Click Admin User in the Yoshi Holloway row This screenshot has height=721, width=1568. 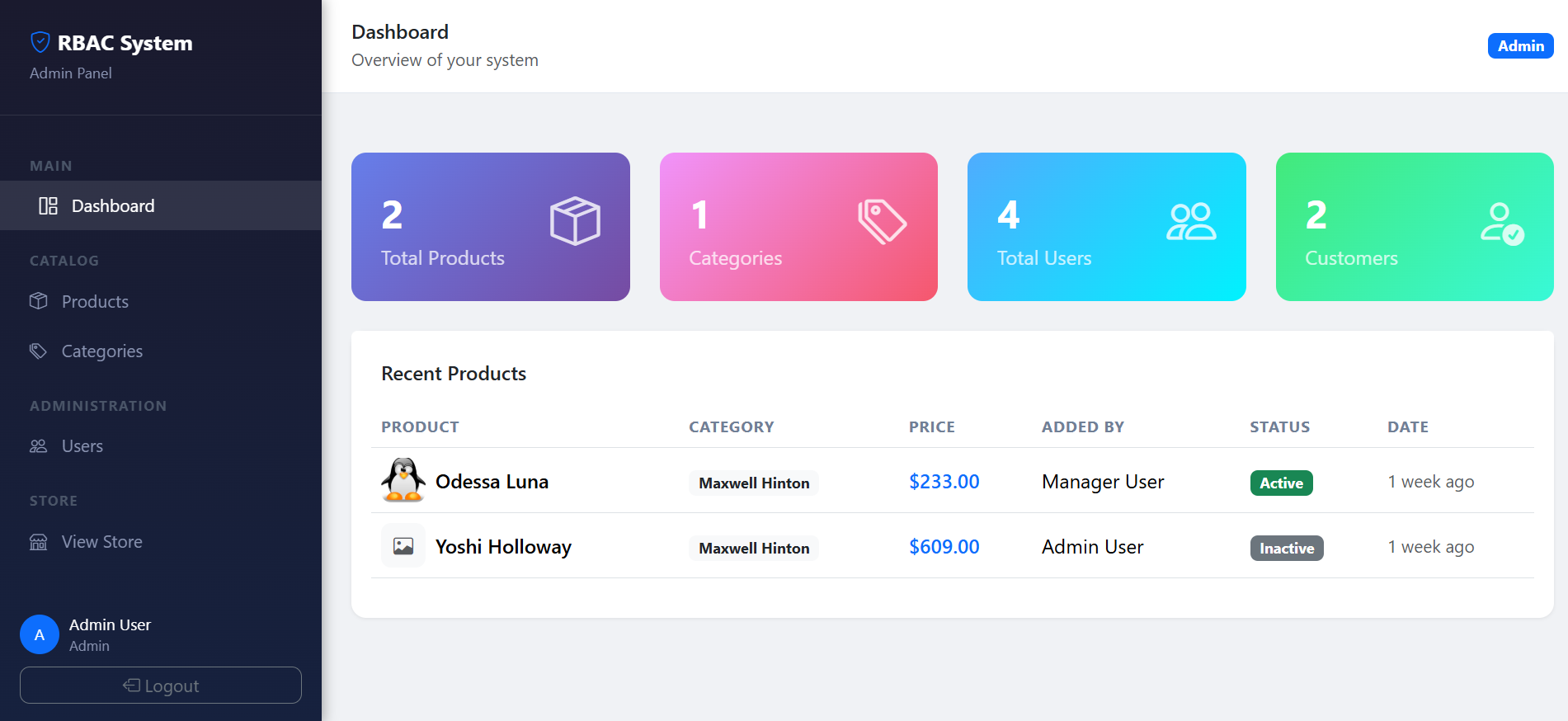(1093, 547)
